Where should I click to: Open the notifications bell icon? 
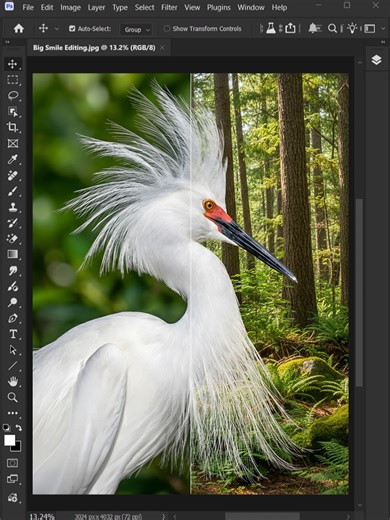tap(313, 28)
